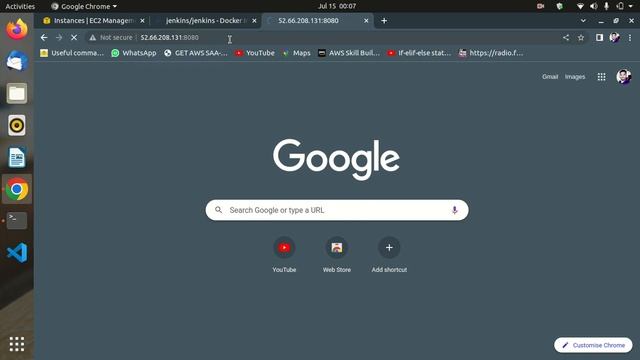This screenshot has width=640, height=360.
Task: Open Gmail link
Action: [550, 77]
